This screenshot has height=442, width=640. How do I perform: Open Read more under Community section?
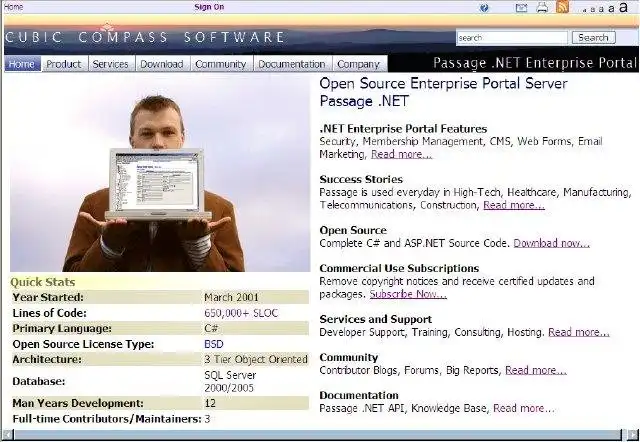coord(536,370)
